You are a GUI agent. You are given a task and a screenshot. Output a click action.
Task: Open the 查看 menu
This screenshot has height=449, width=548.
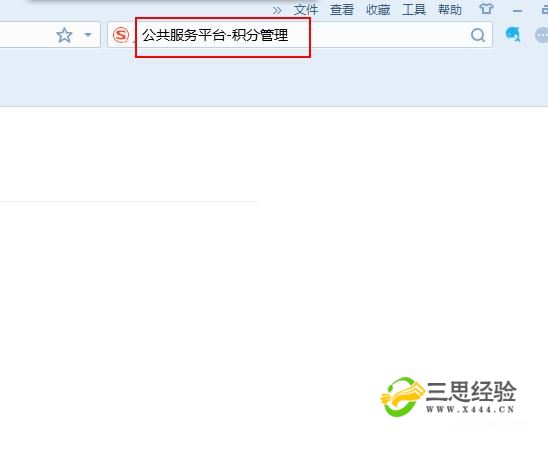(342, 9)
